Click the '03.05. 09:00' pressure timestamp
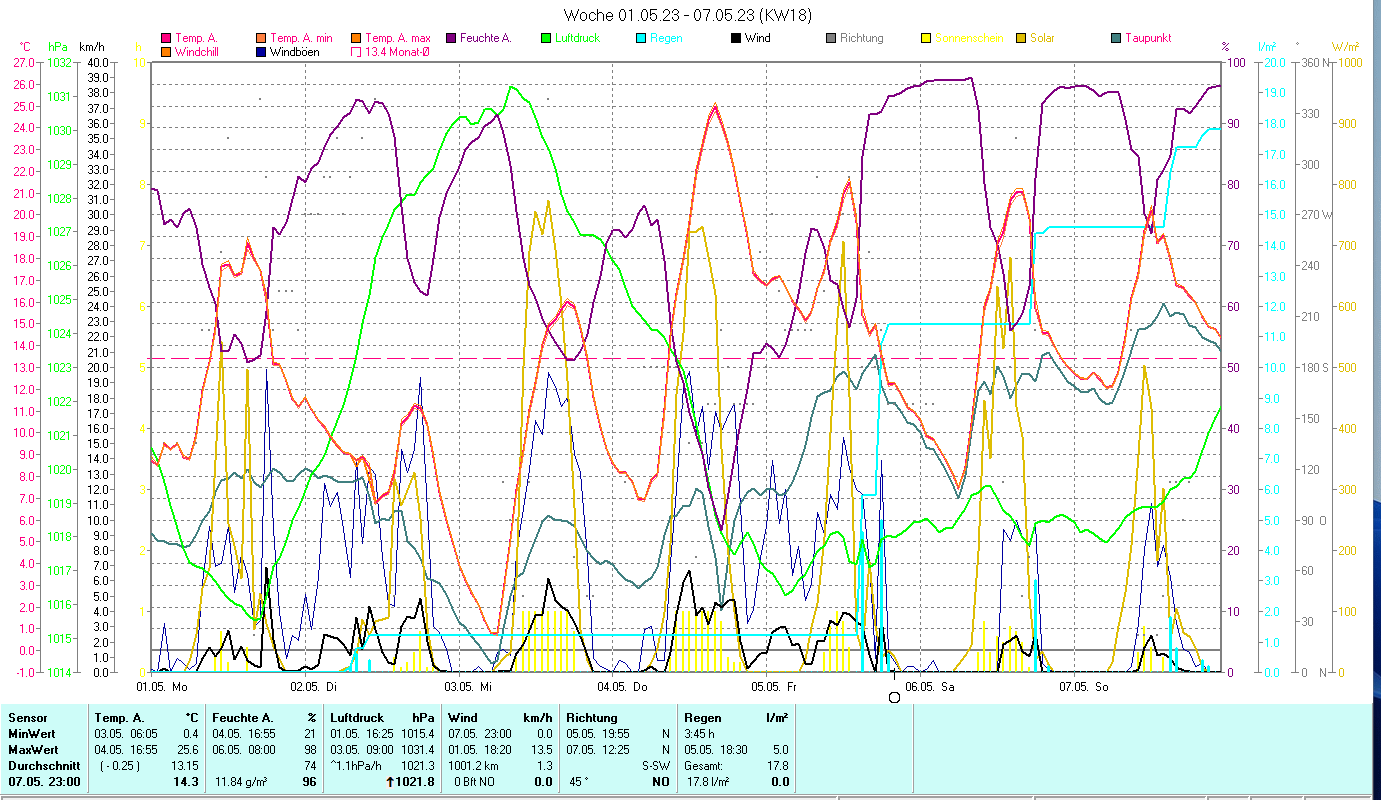This screenshot has height=800, width=1381. click(x=363, y=750)
